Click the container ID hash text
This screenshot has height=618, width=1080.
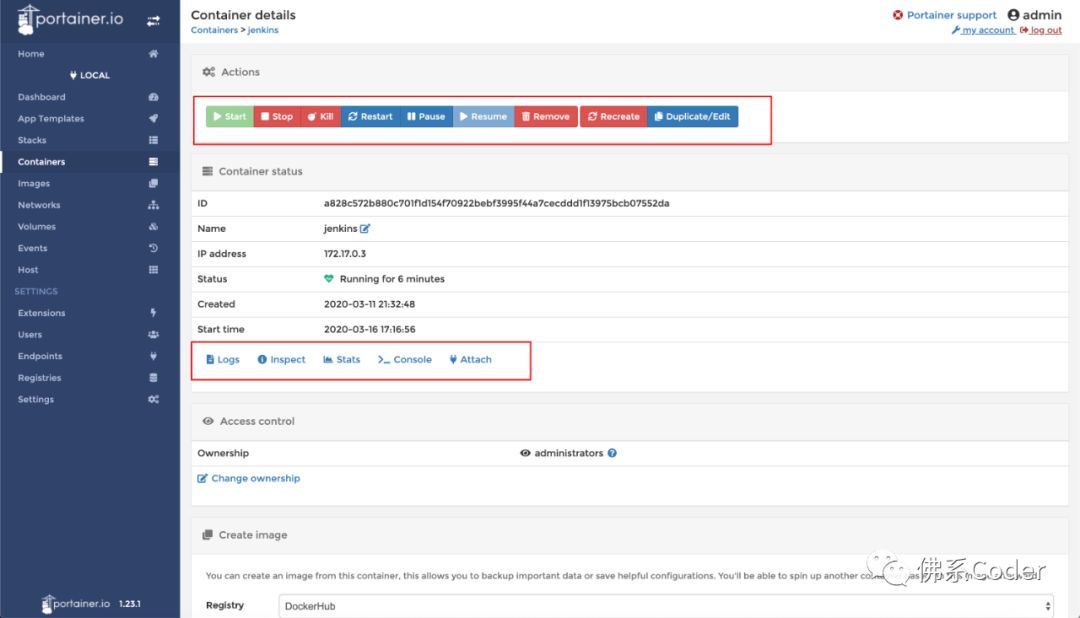(497, 203)
